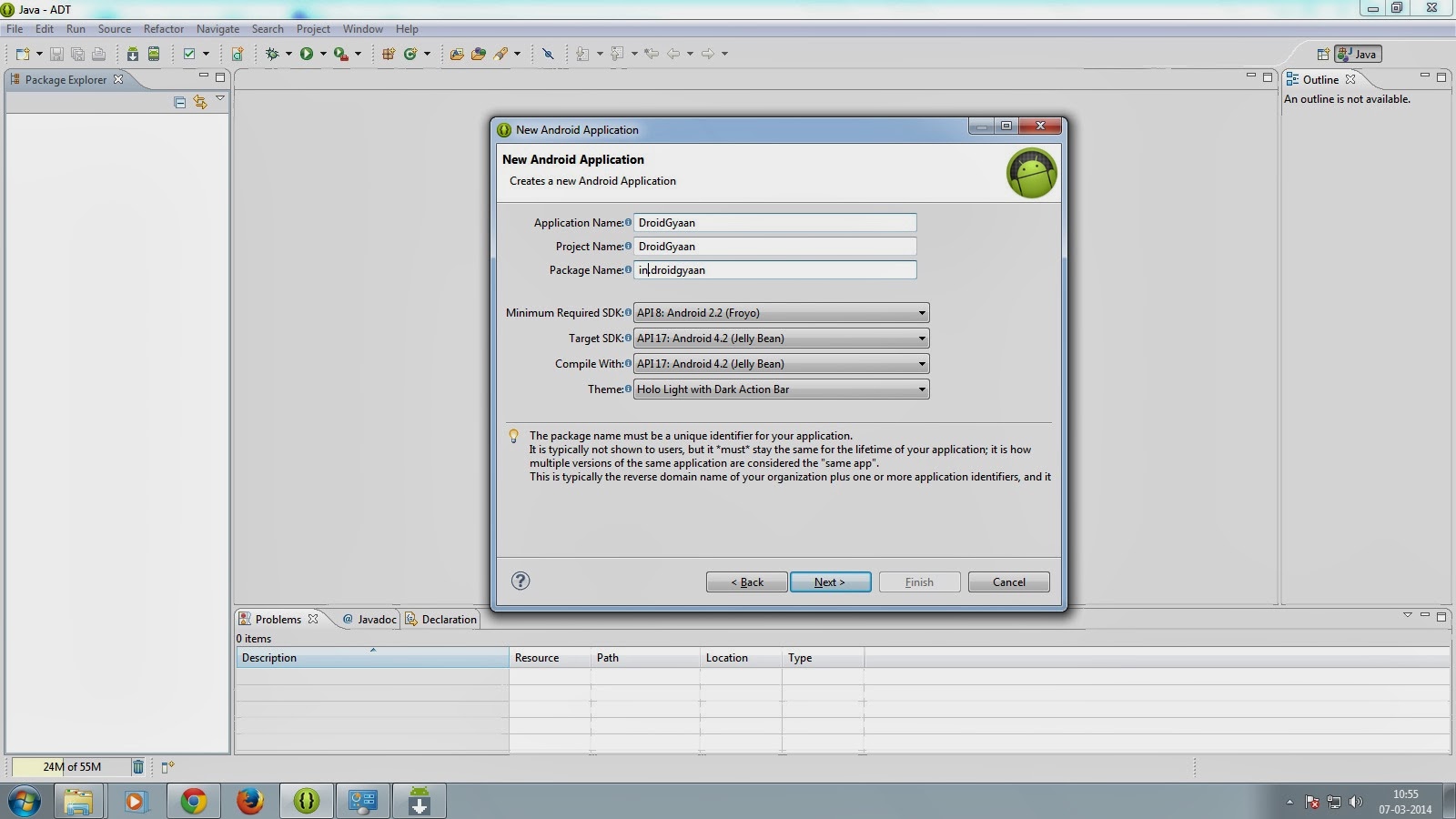Click the Open Task folder icon
The image size is (1456, 819).
(479, 54)
